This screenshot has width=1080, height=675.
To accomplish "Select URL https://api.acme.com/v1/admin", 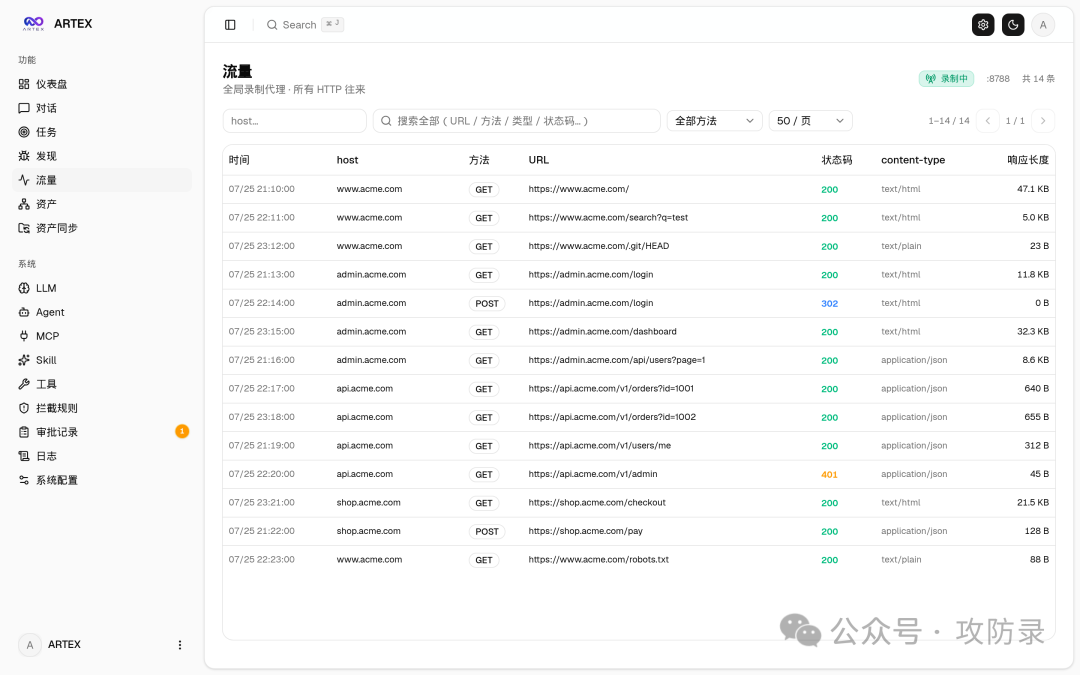I will [593, 474].
